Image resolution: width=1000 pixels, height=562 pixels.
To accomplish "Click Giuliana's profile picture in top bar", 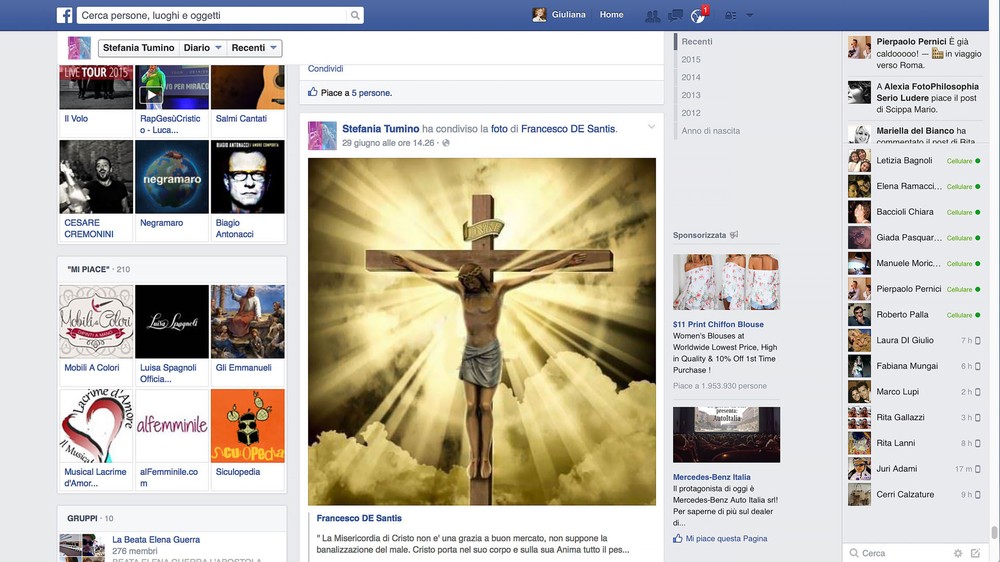I will click(540, 15).
